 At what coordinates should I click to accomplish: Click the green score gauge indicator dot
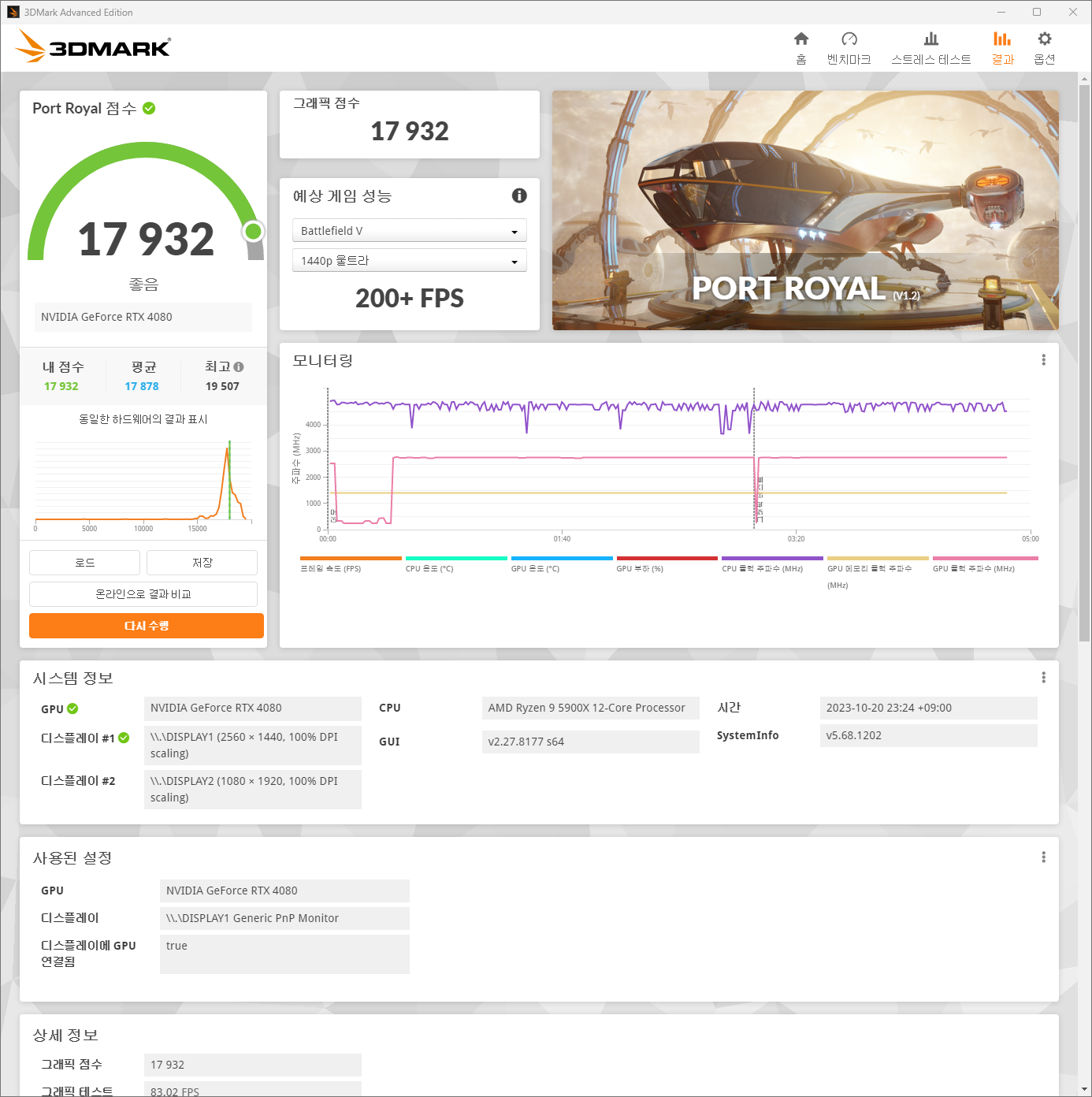coord(253,231)
